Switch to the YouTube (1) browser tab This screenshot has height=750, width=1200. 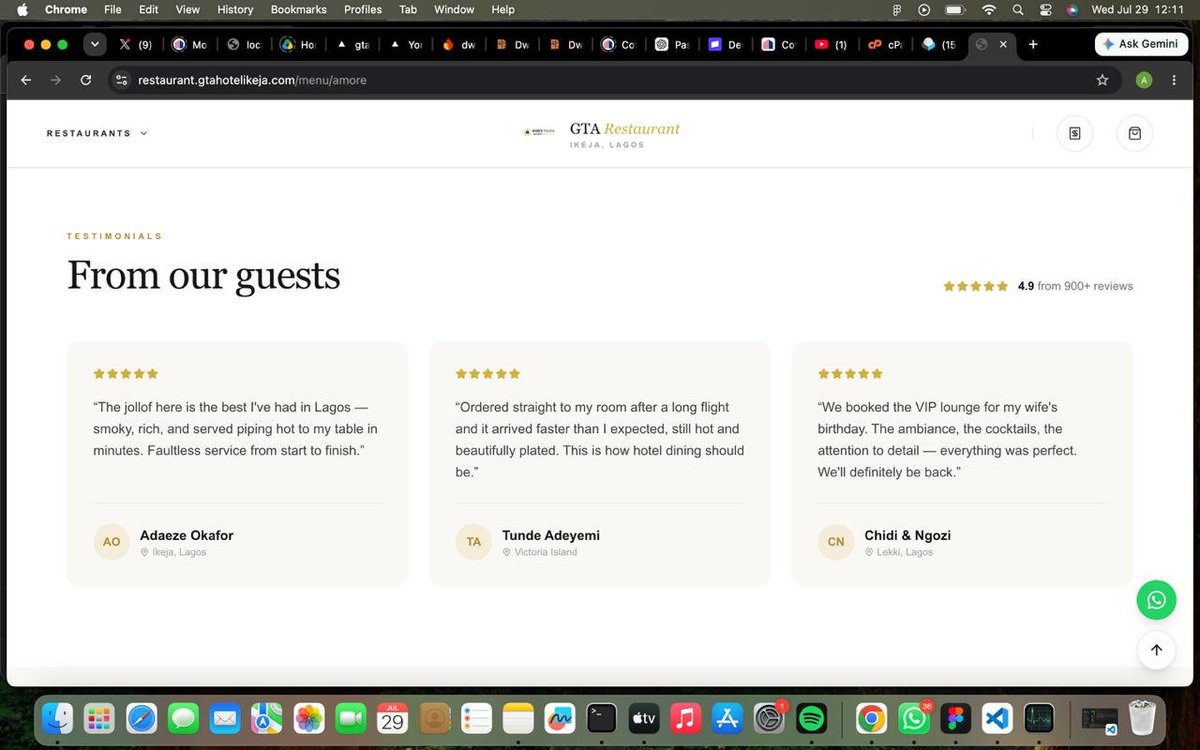tap(831, 44)
